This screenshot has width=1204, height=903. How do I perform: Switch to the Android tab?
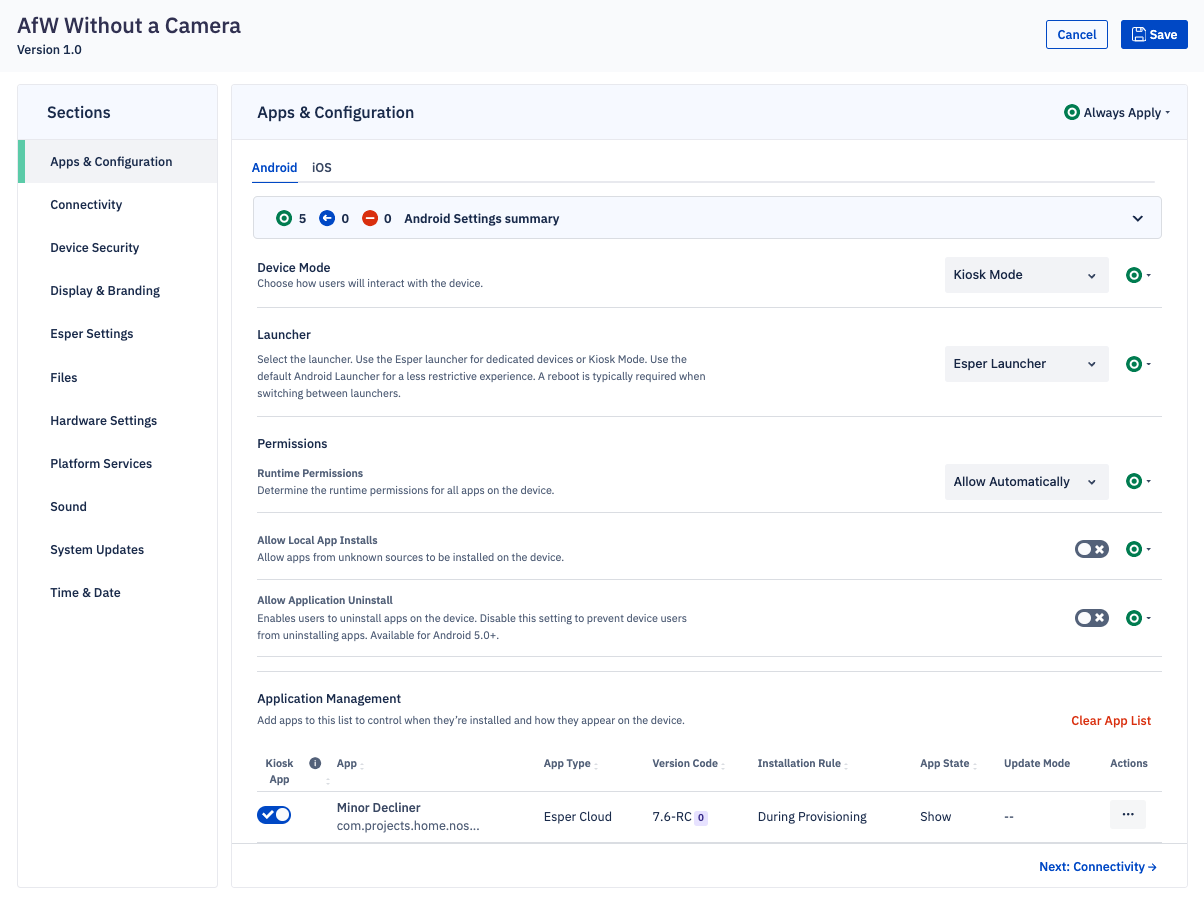coord(274,168)
